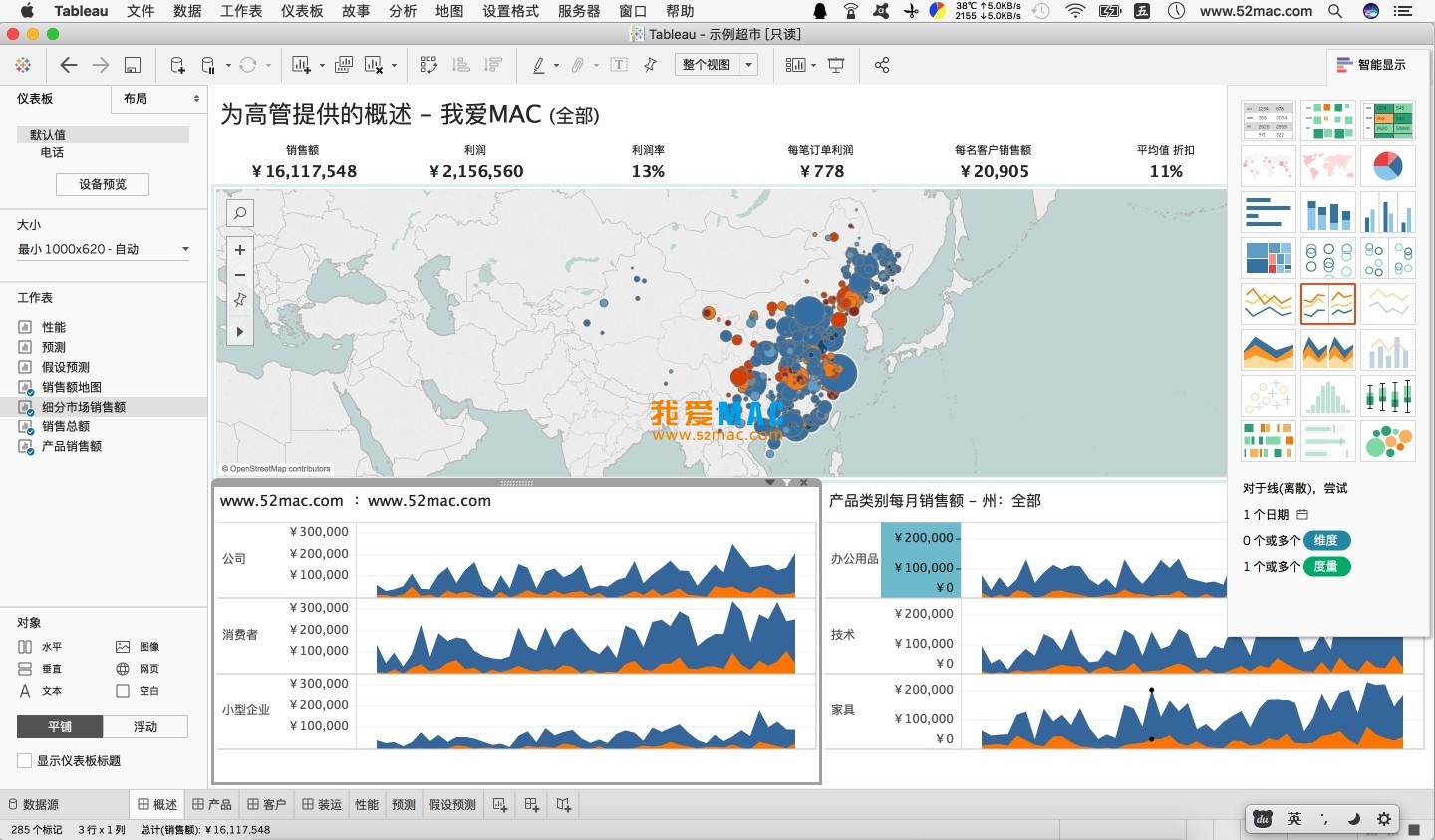Open the Apple menu

pos(27,11)
